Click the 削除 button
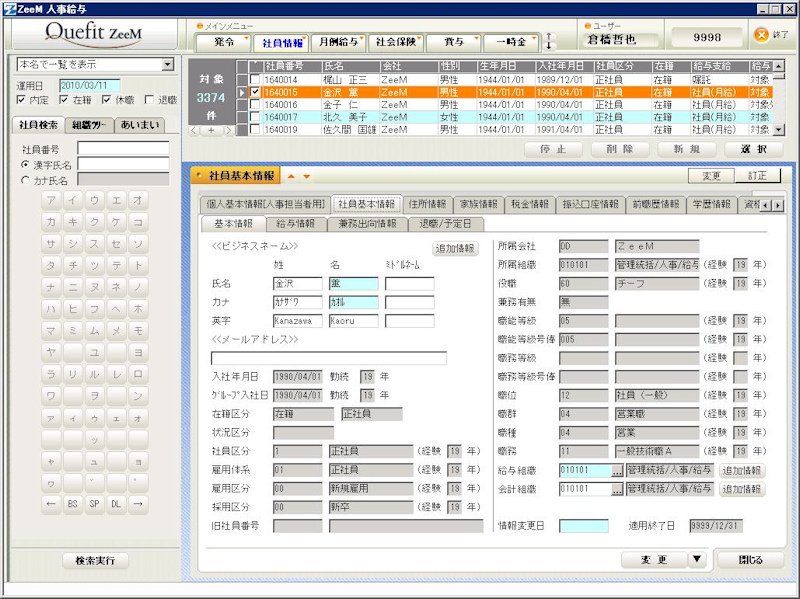This screenshot has width=800, height=599. (x=620, y=149)
